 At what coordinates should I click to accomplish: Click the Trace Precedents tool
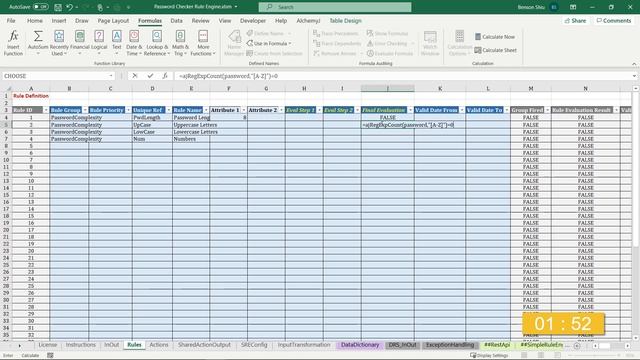336,33
